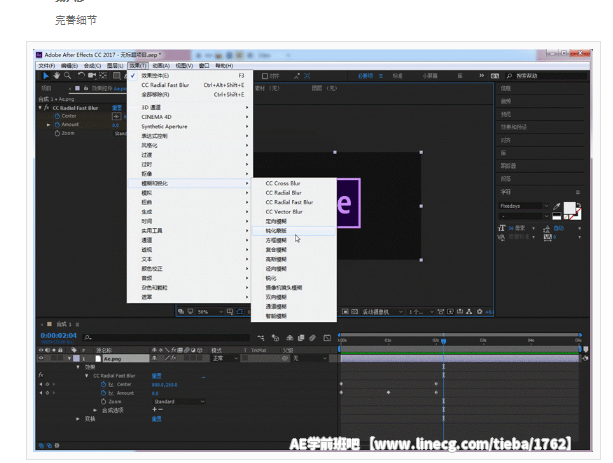Select the Rotation tool
This screenshot has height=463, width=613.
[81, 75]
